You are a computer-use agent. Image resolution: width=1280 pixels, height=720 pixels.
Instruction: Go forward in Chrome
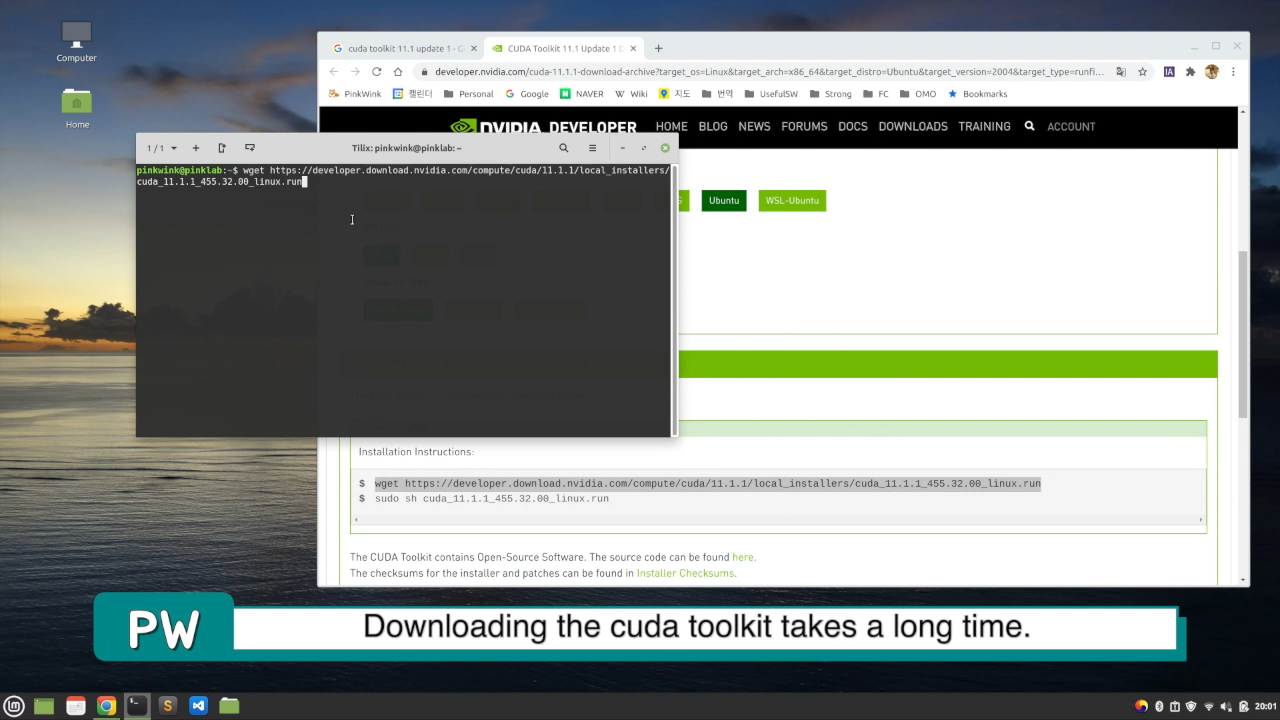355,72
